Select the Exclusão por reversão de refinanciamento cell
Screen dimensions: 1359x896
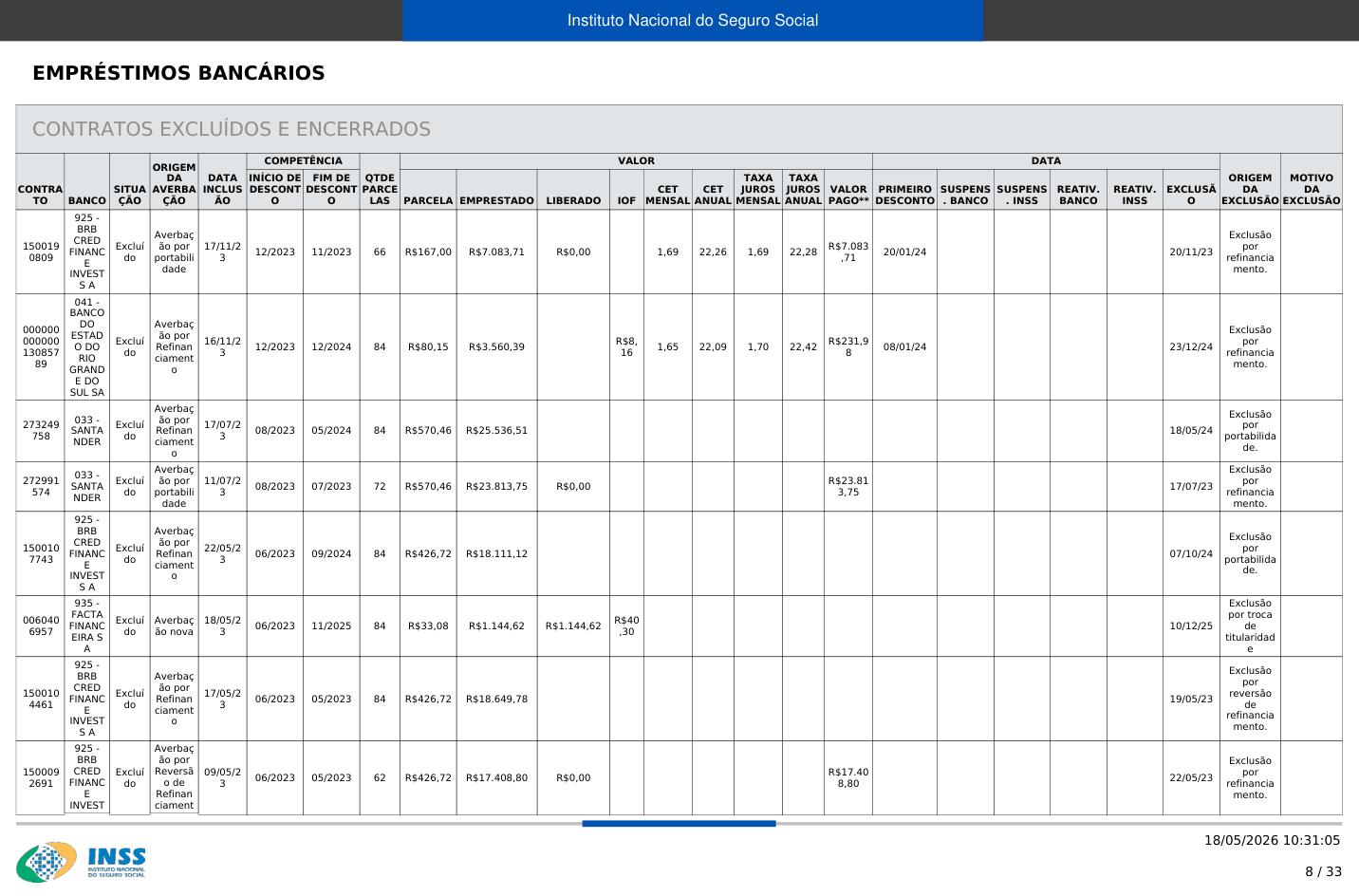[1250, 699]
